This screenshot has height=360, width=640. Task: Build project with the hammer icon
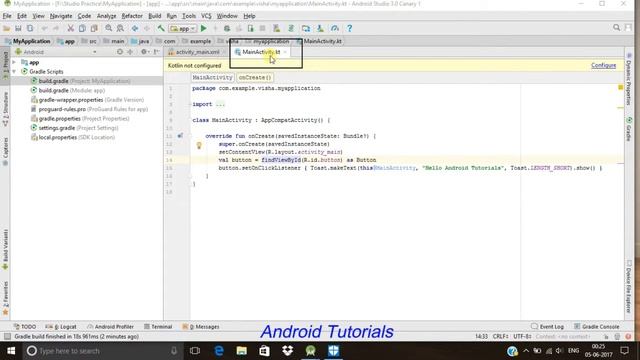(161, 29)
